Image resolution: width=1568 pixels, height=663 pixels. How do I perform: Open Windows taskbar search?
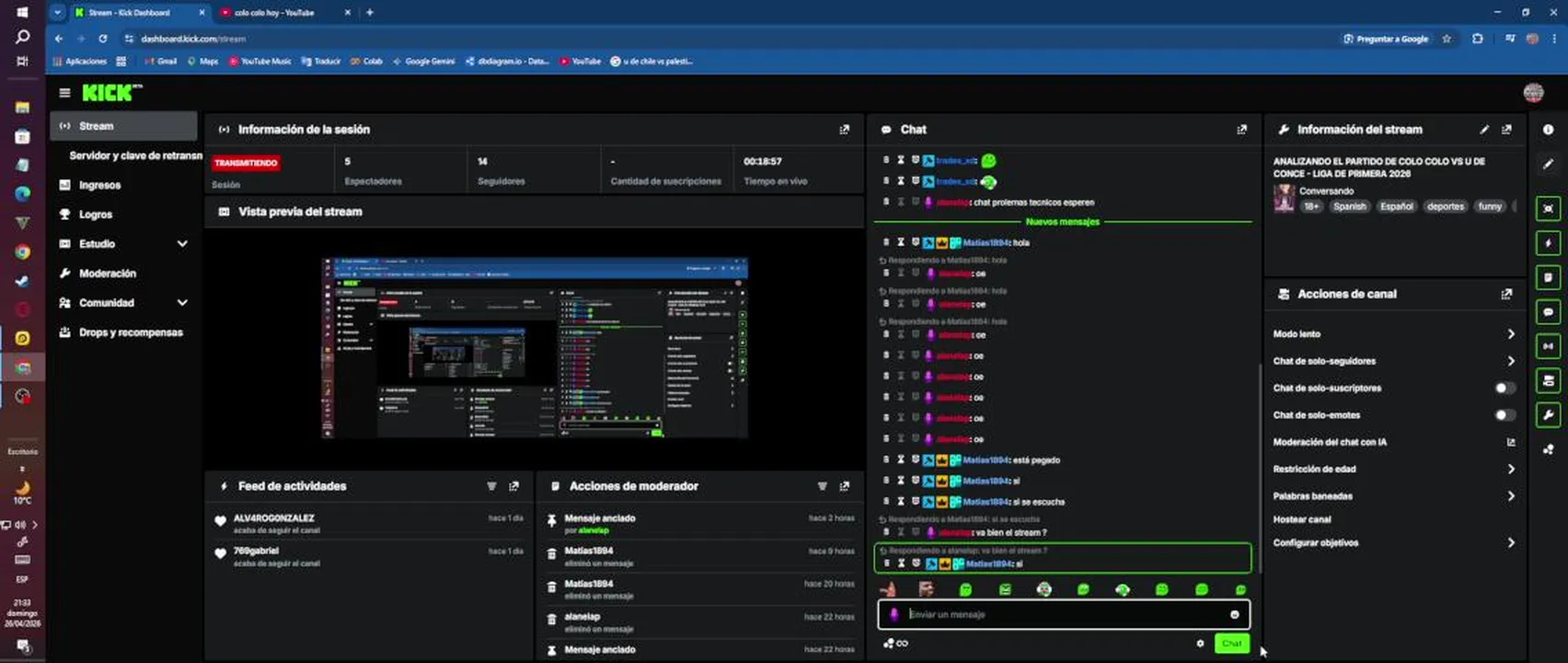(x=22, y=37)
